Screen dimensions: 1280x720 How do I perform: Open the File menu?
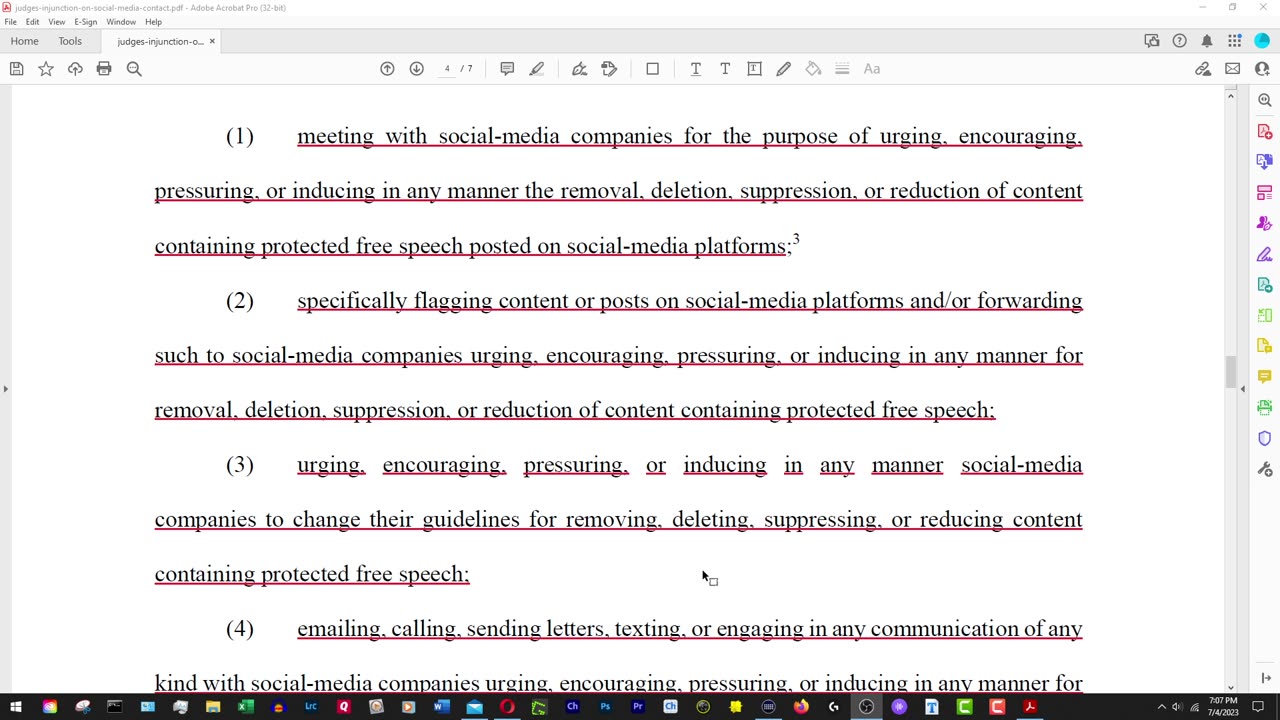pos(10,22)
